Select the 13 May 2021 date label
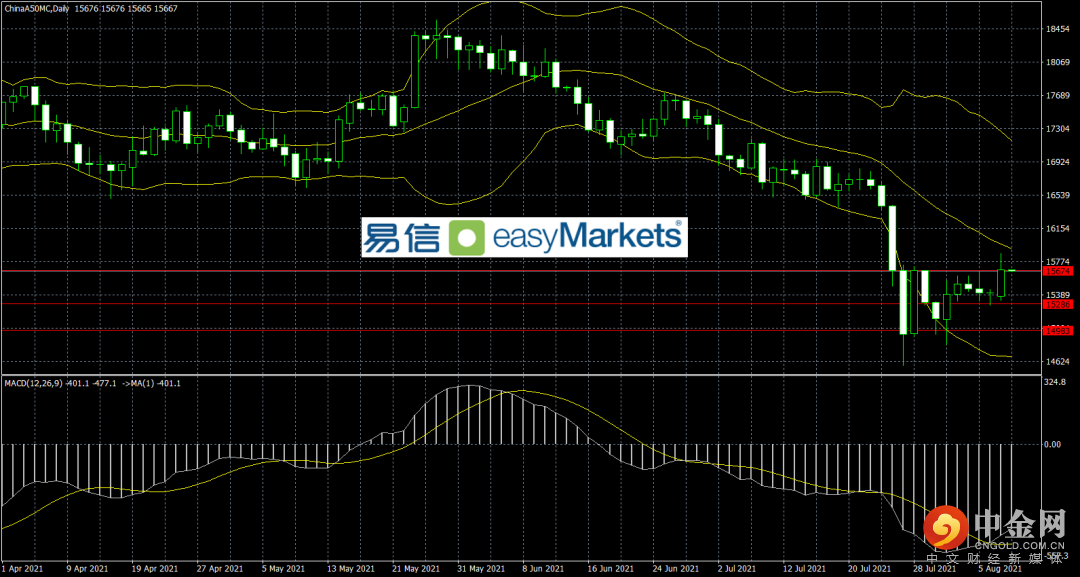 click(x=350, y=569)
